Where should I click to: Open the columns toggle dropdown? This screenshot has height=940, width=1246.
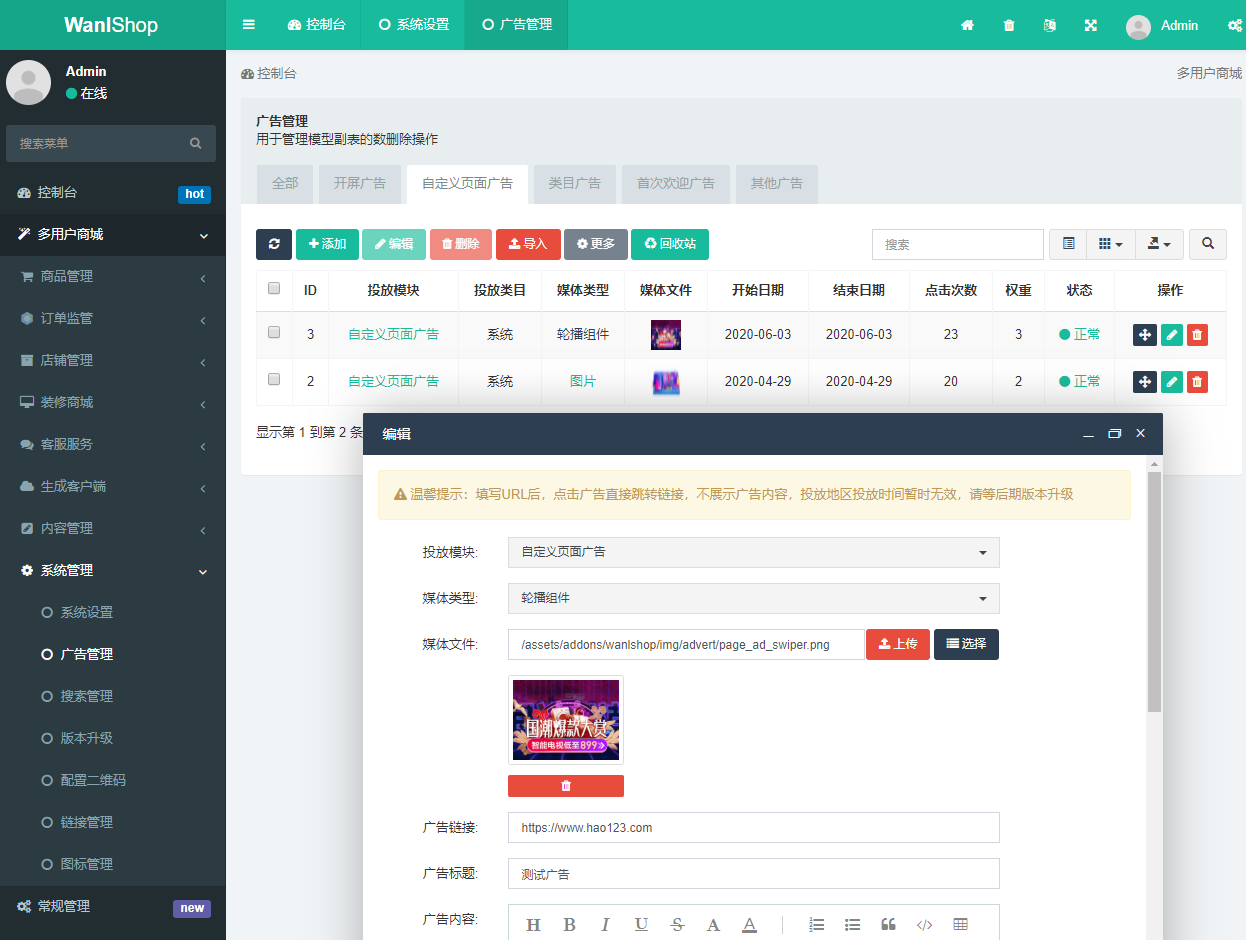1110,244
